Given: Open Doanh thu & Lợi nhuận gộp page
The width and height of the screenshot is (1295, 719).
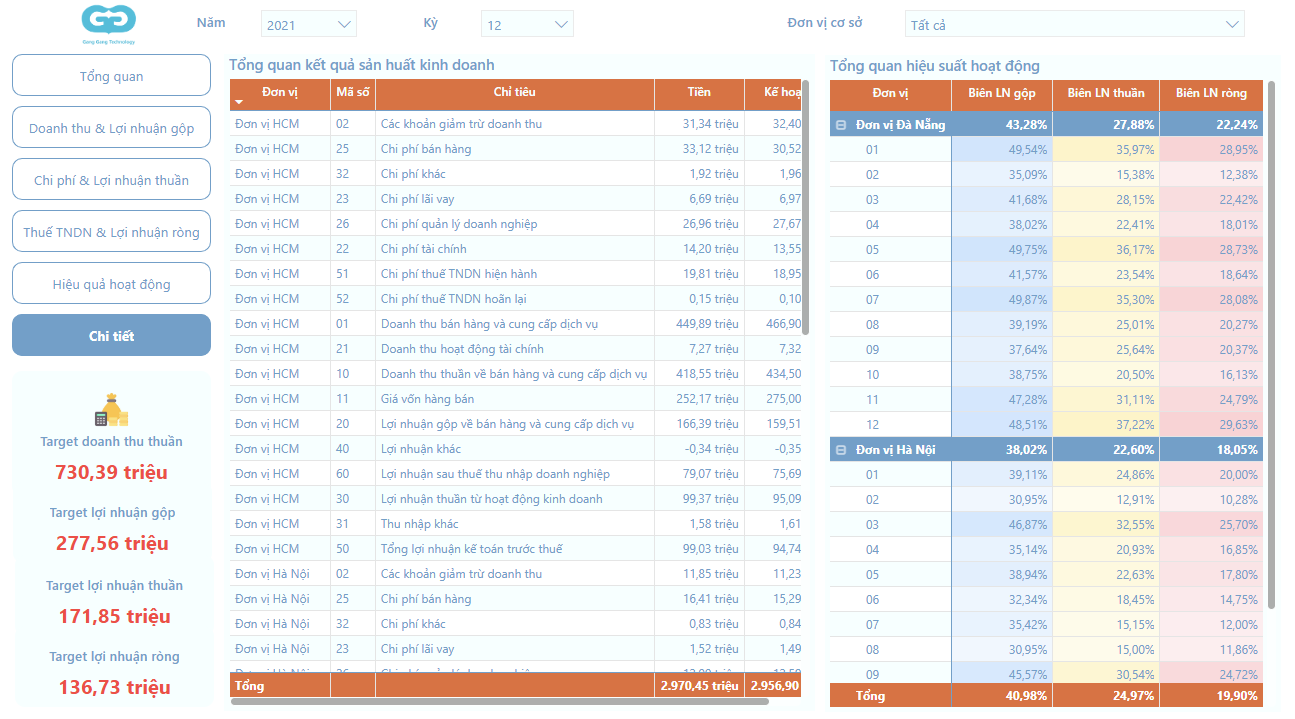Looking at the screenshot, I should point(111,128).
